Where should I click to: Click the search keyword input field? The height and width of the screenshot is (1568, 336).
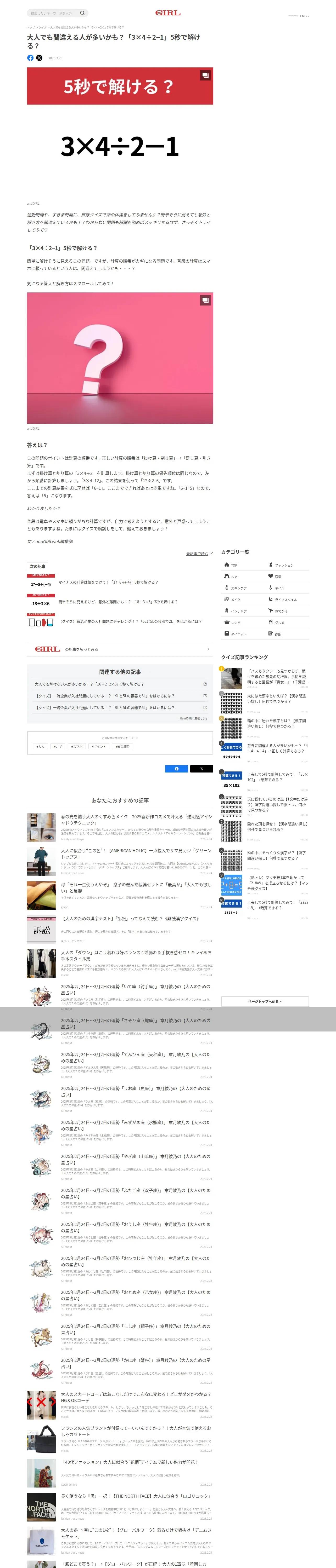54,13
